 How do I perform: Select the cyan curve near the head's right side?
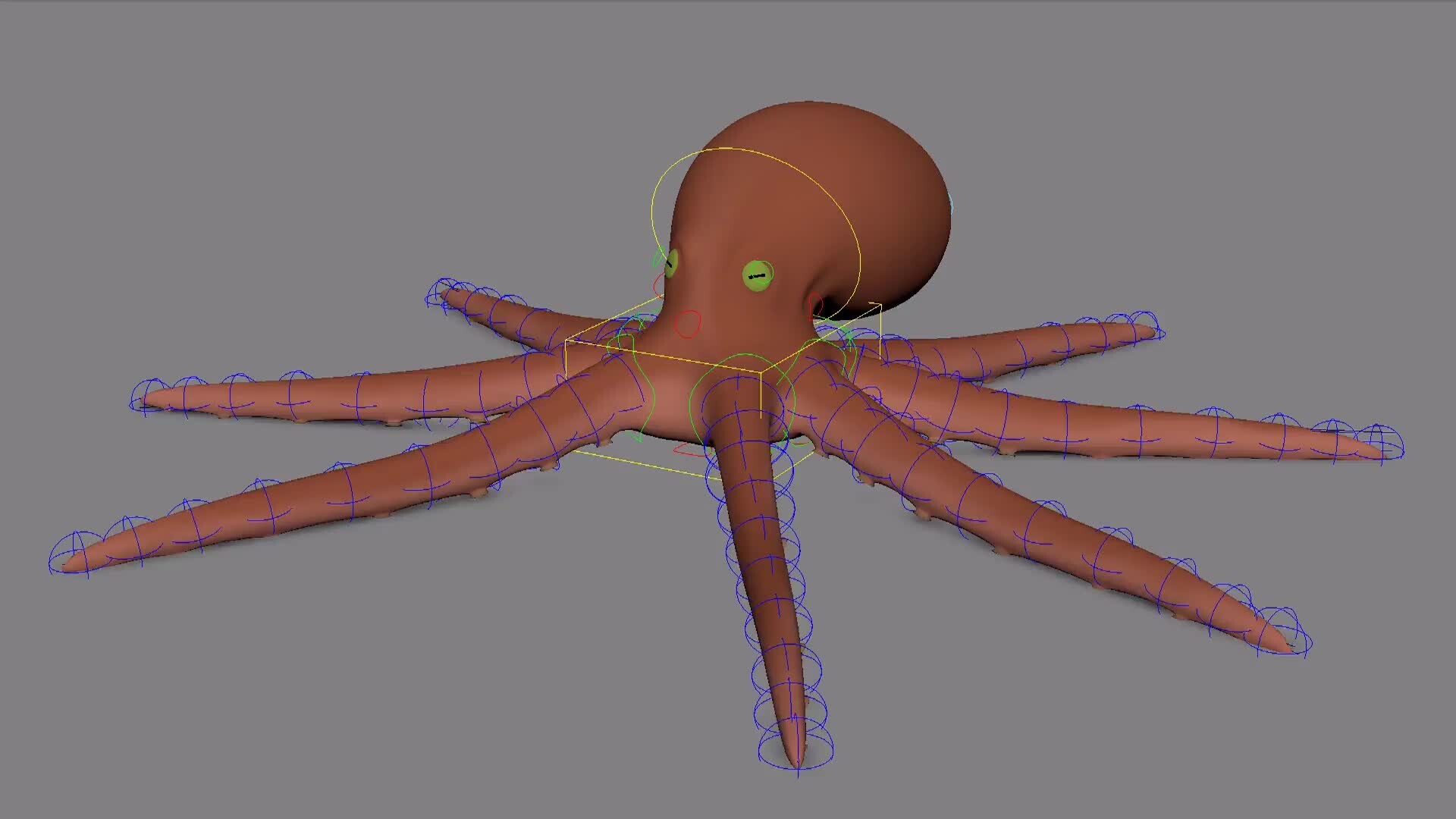click(949, 205)
